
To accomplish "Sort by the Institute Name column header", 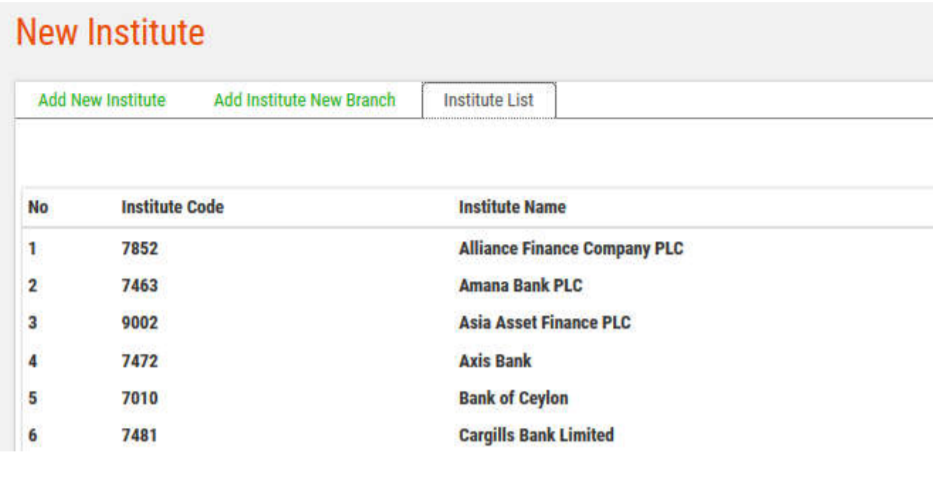I will tap(512, 207).
